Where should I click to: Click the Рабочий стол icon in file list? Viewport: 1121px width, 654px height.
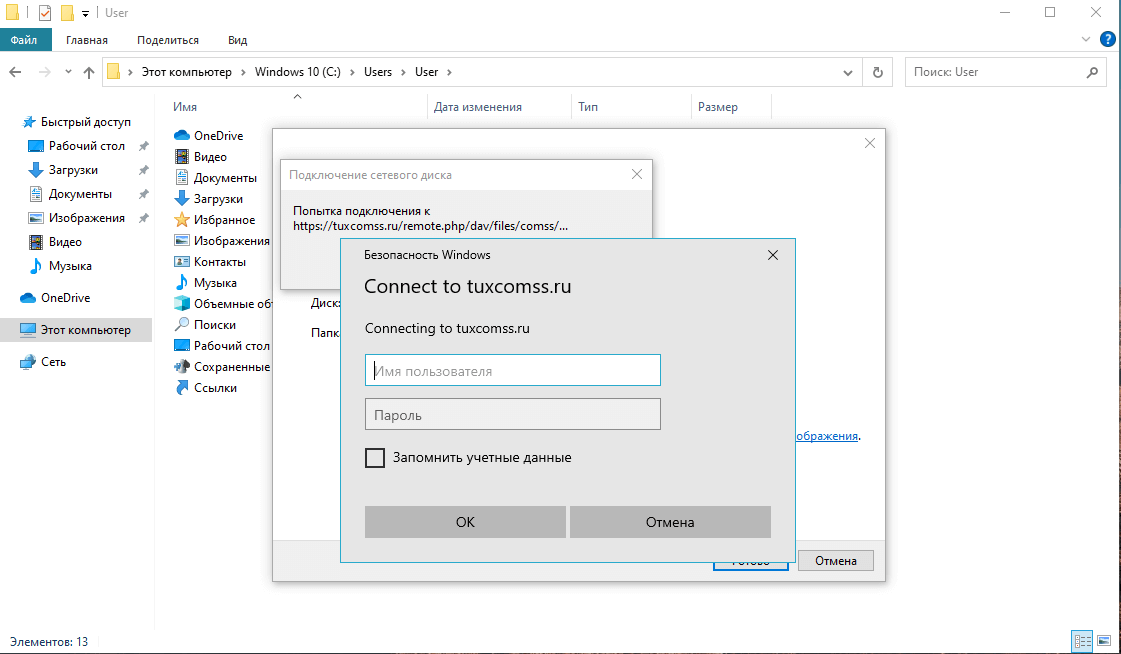point(182,346)
